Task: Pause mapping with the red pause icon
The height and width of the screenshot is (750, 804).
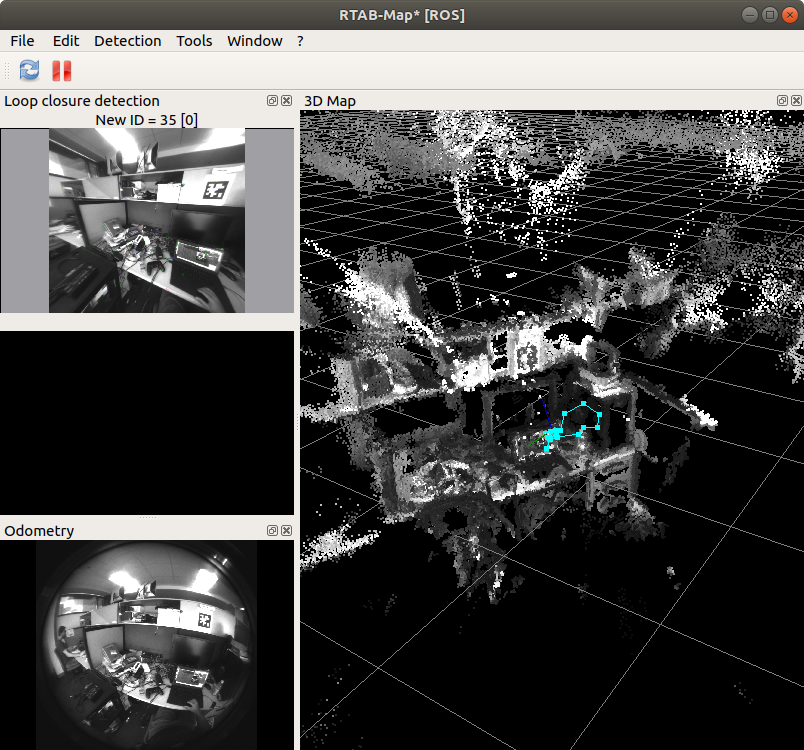Action: [62, 70]
